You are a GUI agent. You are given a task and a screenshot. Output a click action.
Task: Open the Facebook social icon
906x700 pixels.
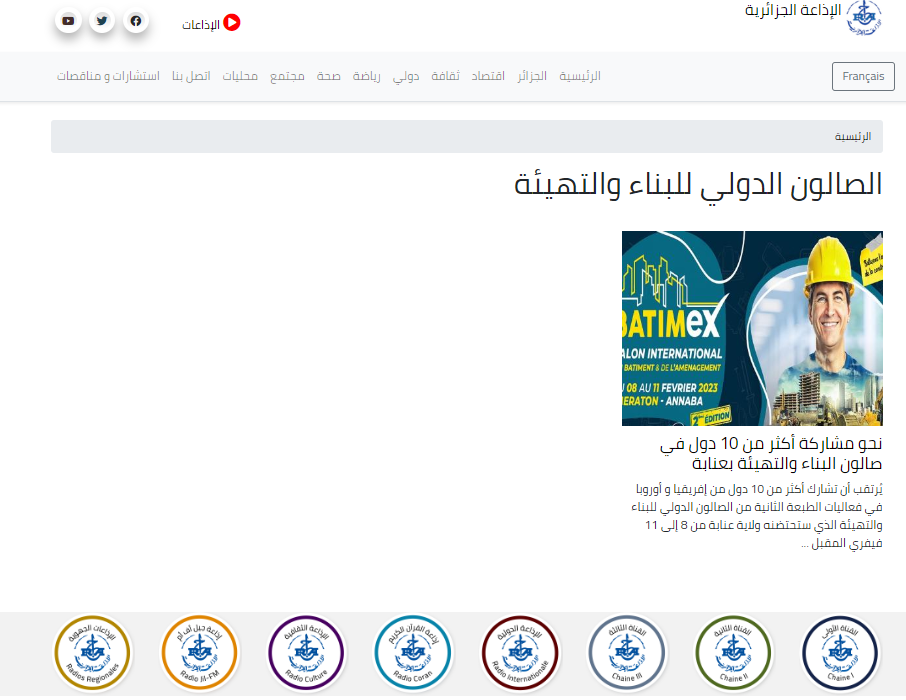pos(136,21)
